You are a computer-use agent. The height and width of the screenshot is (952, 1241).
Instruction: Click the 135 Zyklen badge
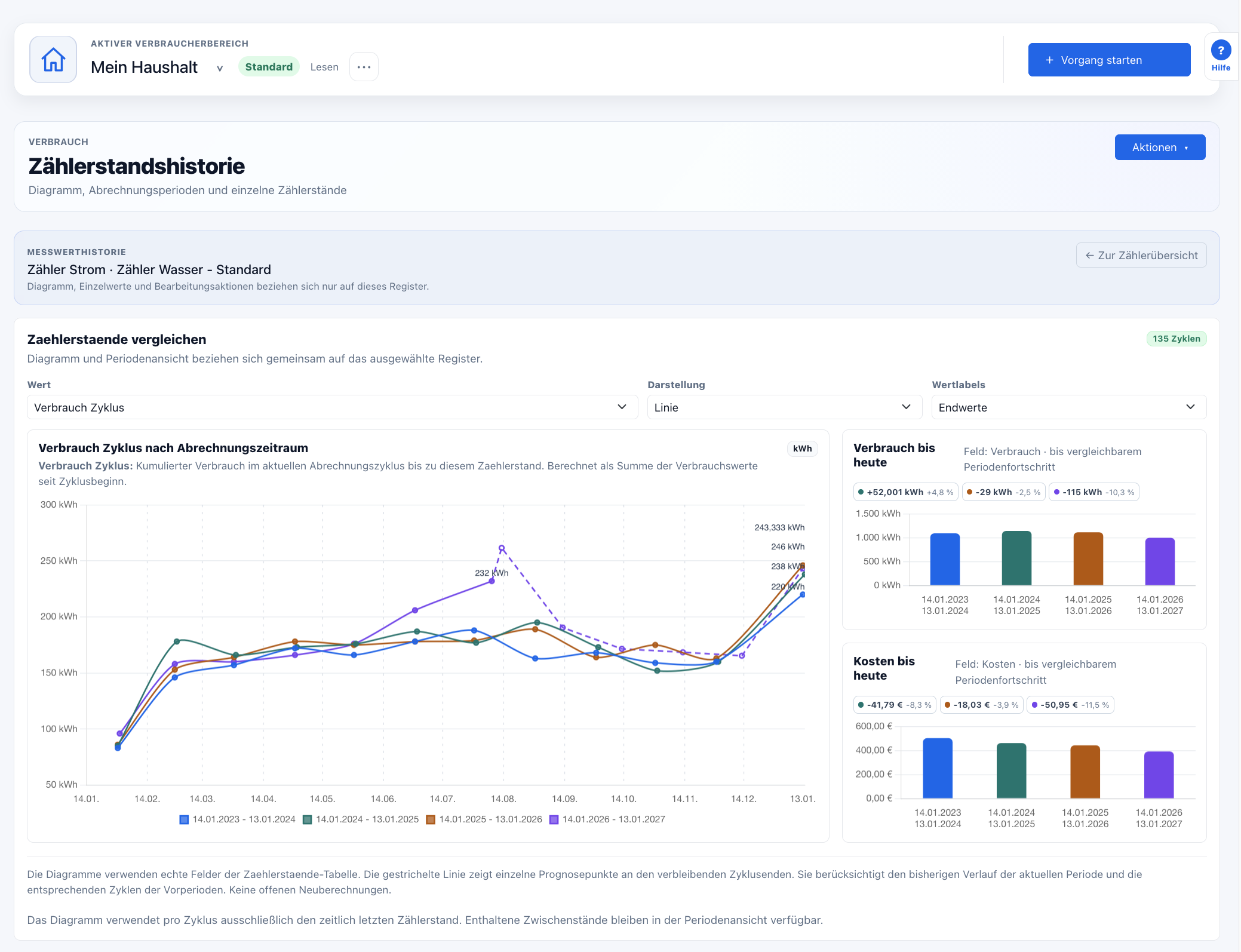[1176, 339]
